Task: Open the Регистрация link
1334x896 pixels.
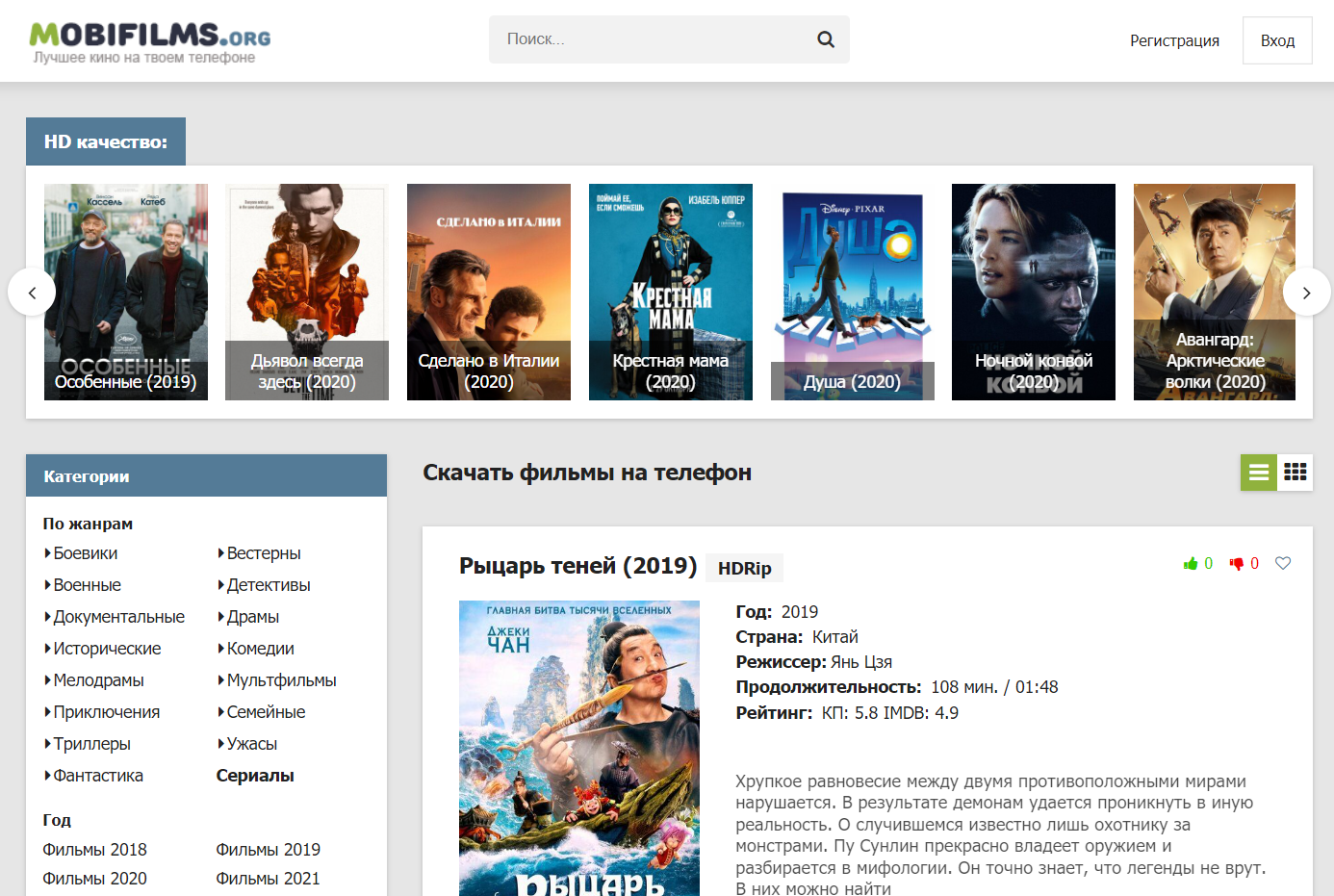Action: click(x=1174, y=40)
